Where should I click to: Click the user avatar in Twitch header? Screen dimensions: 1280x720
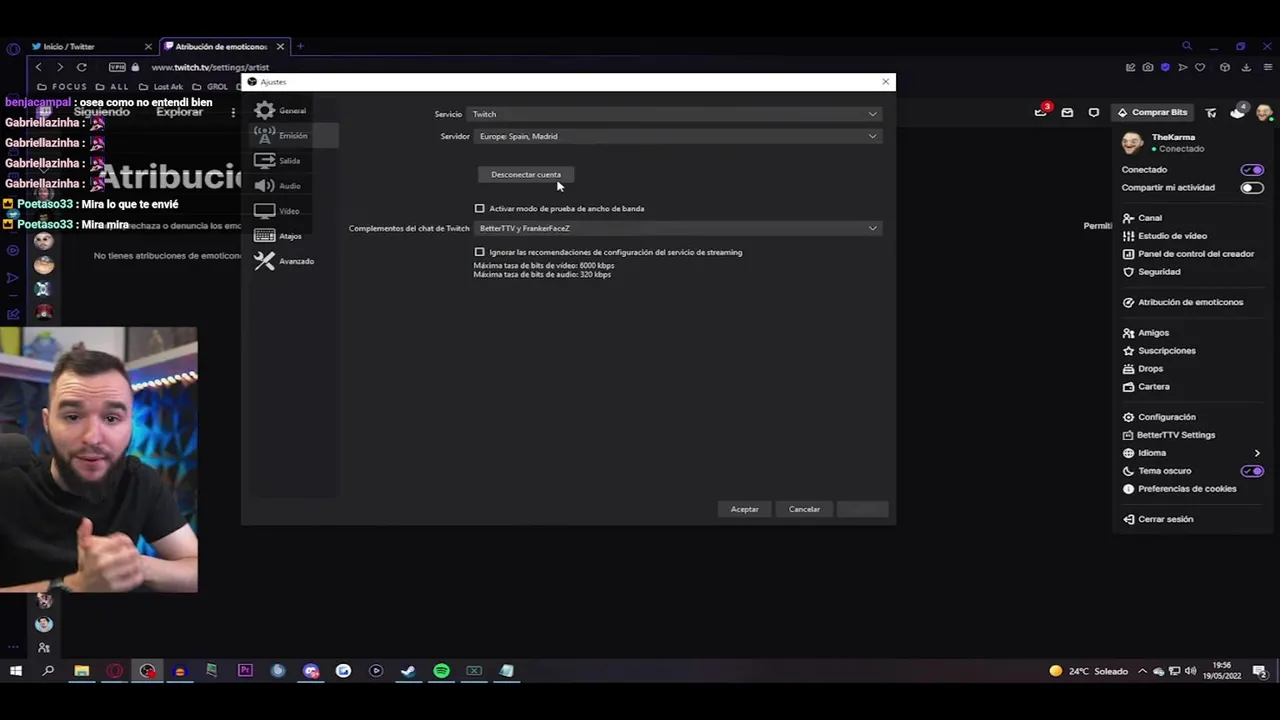(x=1264, y=113)
